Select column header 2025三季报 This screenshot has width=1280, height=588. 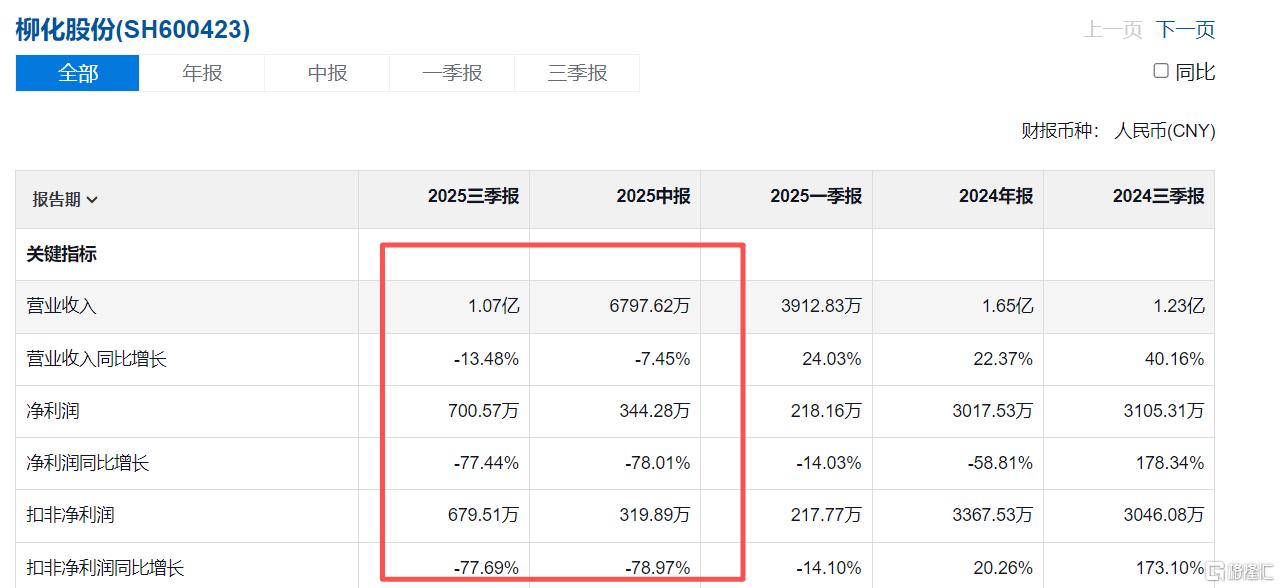pyautogui.click(x=474, y=197)
